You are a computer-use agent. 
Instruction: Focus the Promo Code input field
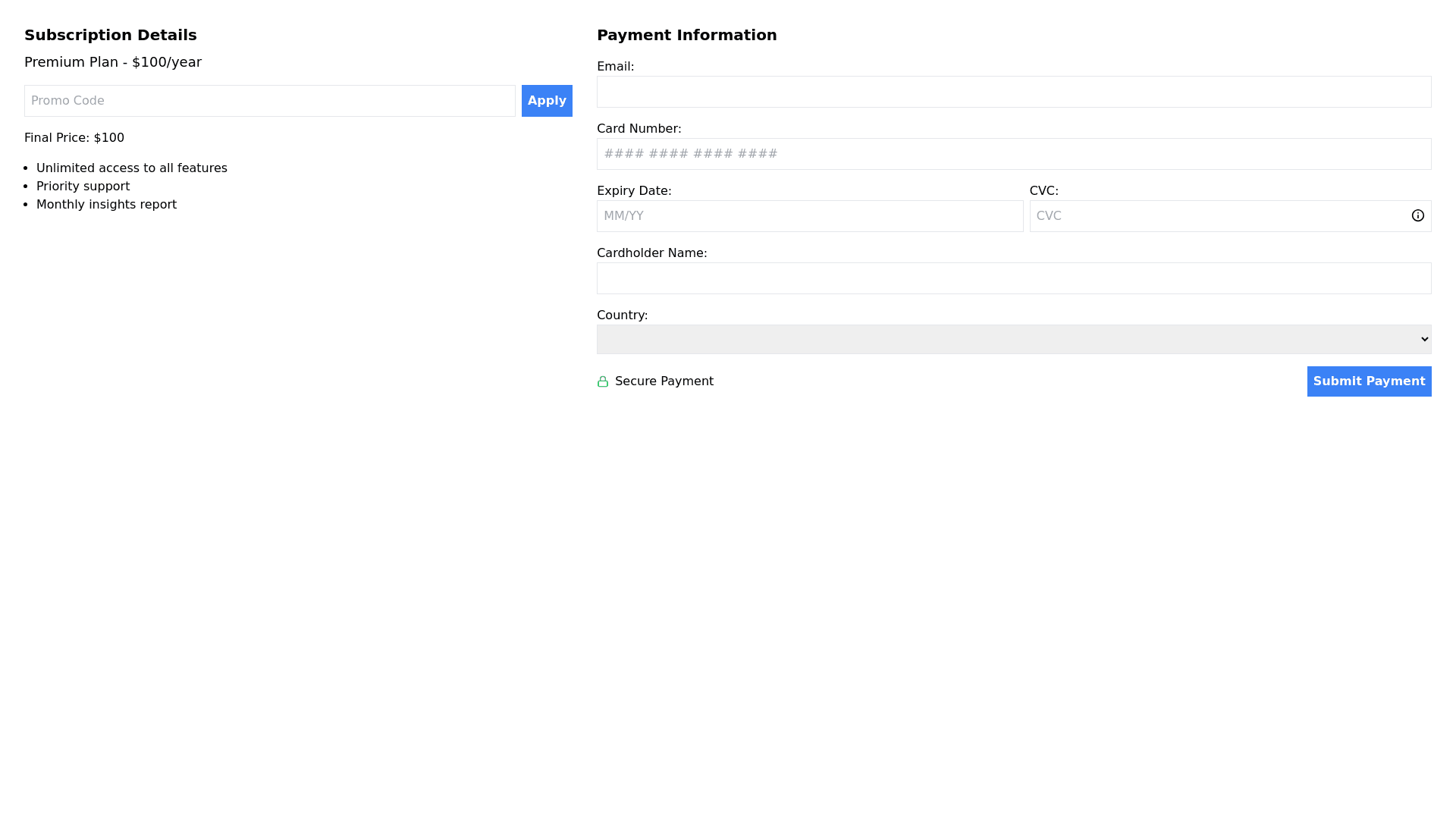pos(269,101)
